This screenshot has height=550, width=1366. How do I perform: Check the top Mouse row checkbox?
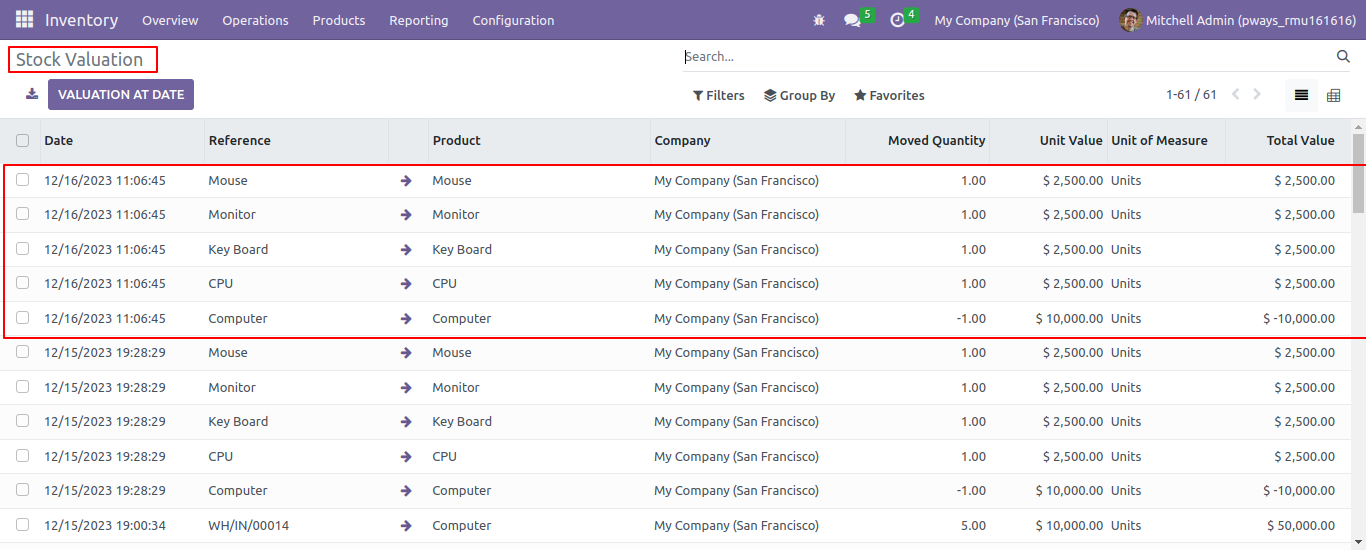coord(23,180)
